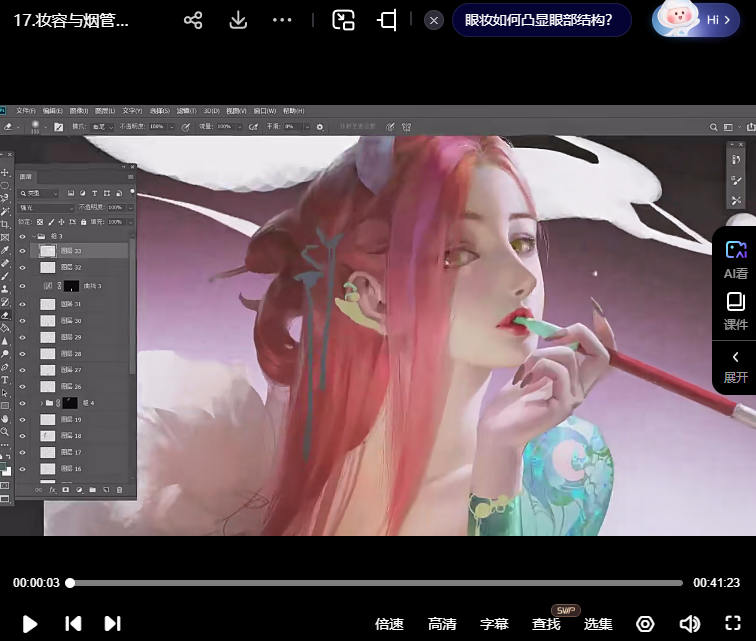The width and height of the screenshot is (756, 641).
Task: Toggle visibility of layer 图层 16
Action: (x=22, y=468)
